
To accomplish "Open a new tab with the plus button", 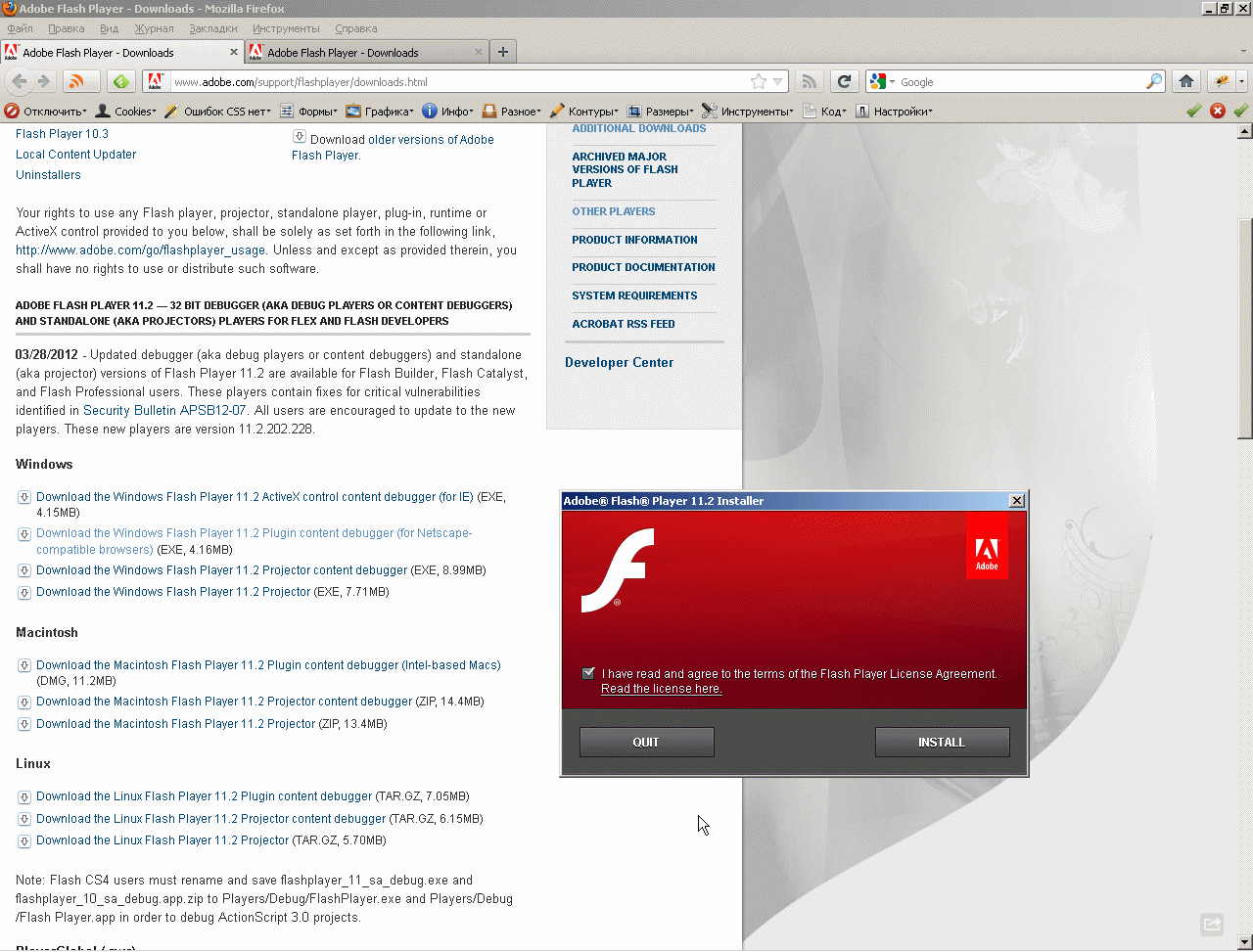I will coord(503,52).
